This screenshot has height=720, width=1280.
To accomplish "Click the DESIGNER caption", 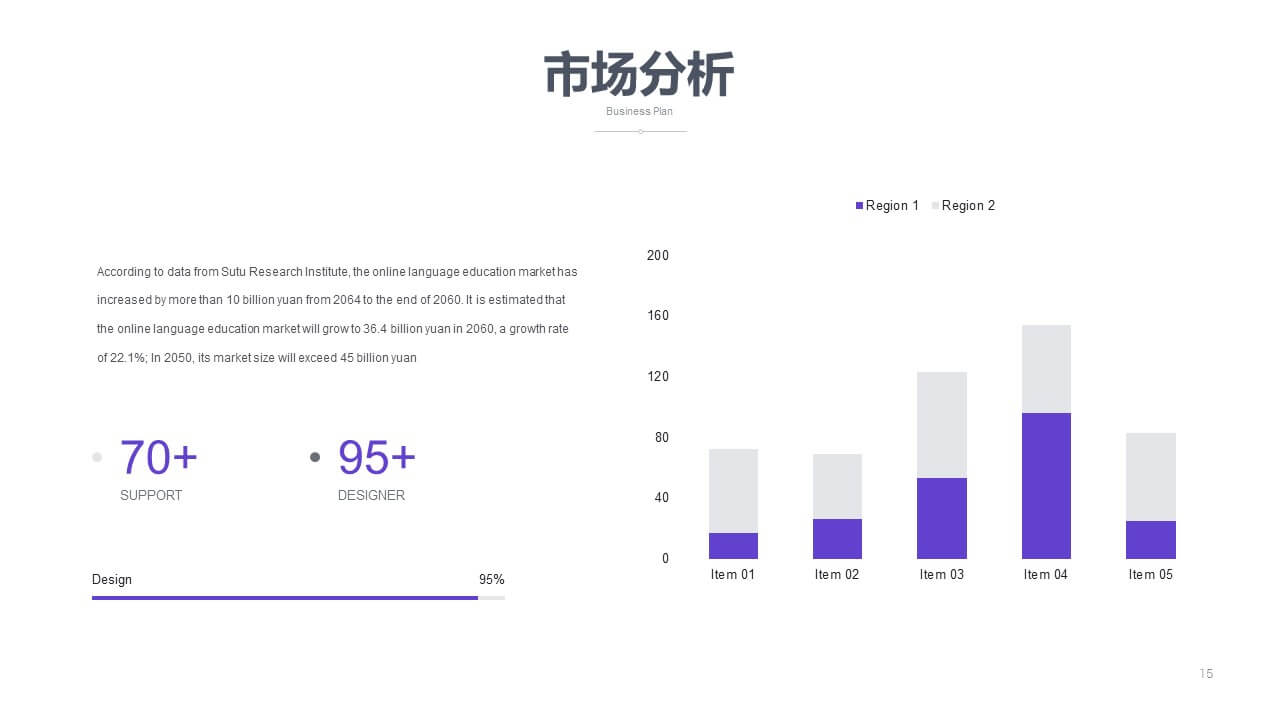I will click(371, 495).
